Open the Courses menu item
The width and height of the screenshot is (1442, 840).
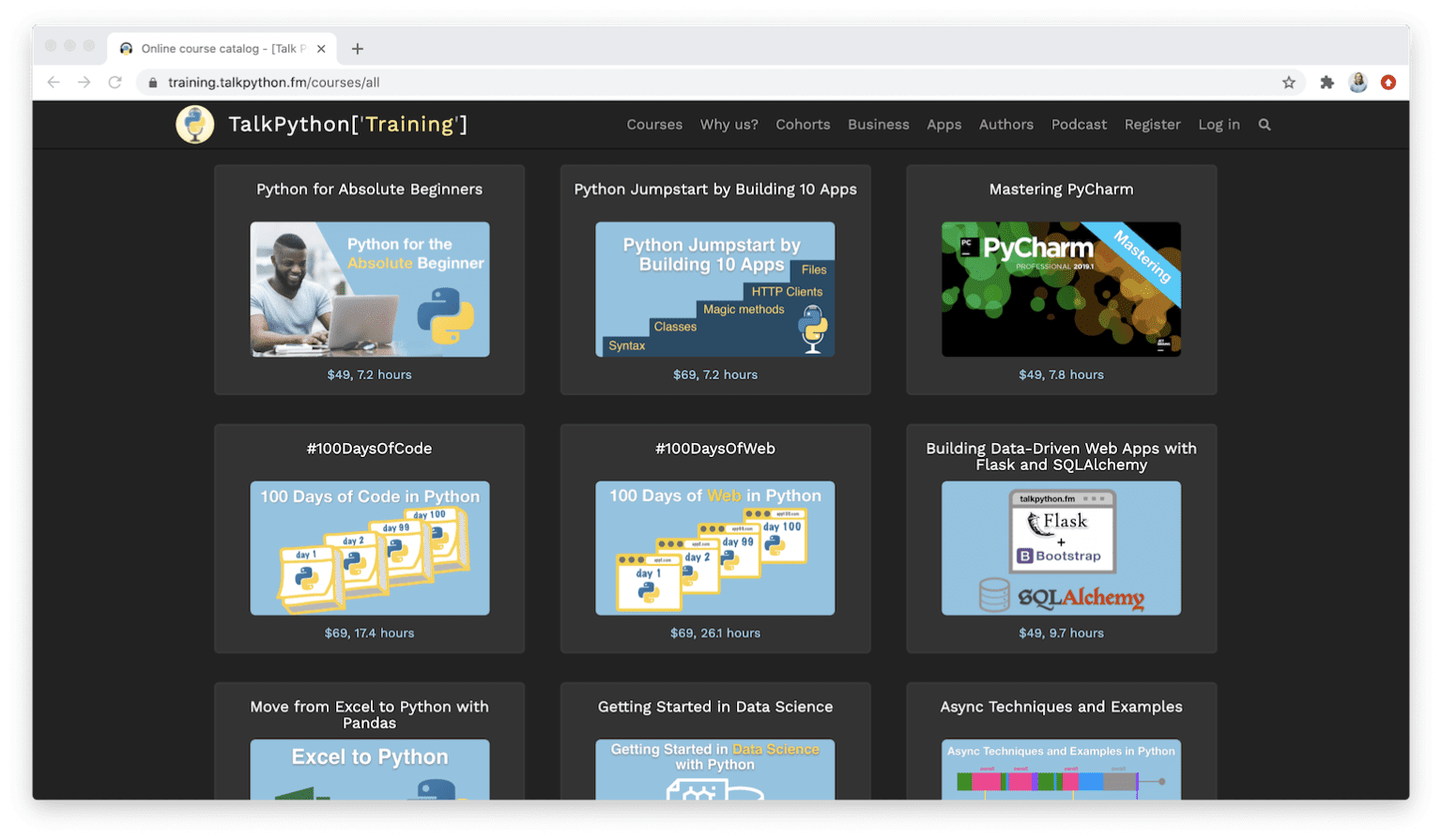[654, 124]
